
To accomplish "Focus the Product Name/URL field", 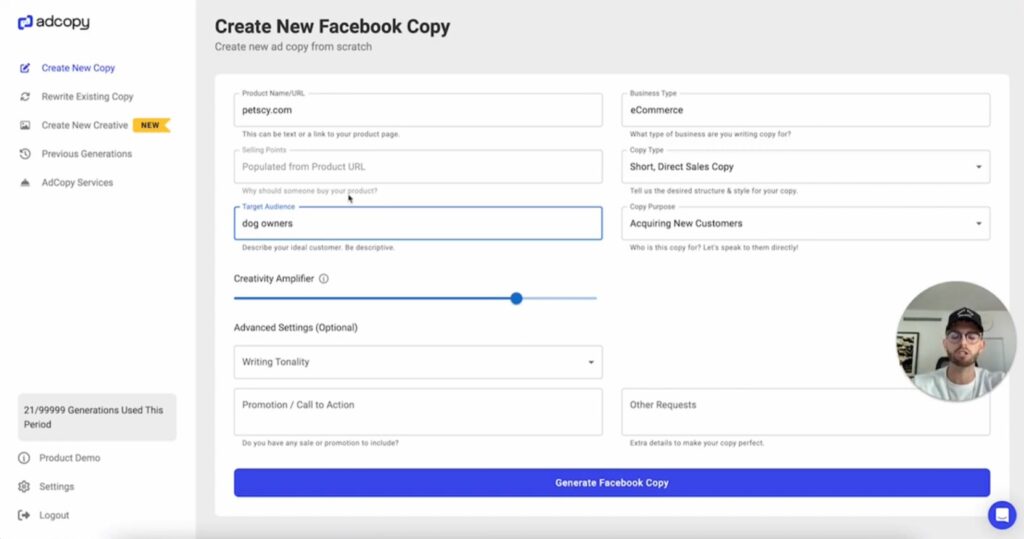I will click(x=418, y=110).
